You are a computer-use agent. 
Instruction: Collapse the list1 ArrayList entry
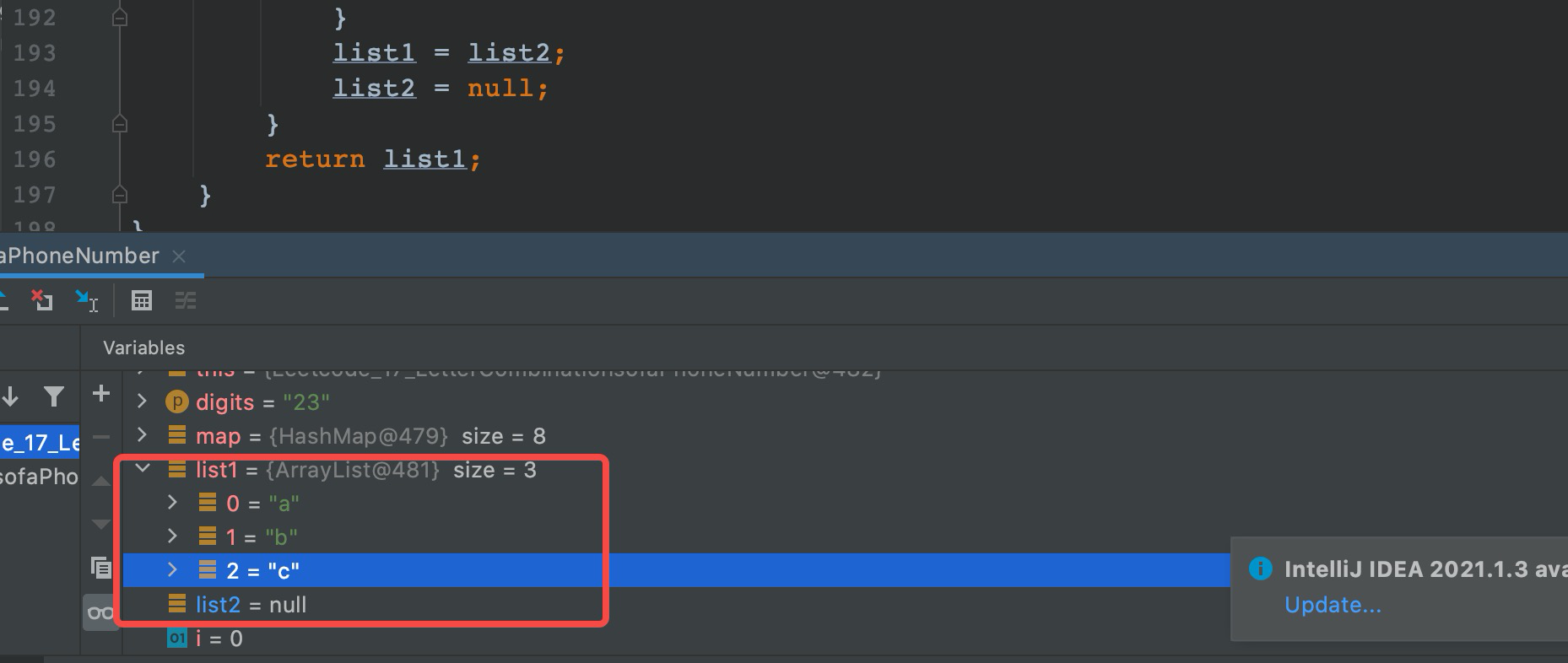point(141,469)
